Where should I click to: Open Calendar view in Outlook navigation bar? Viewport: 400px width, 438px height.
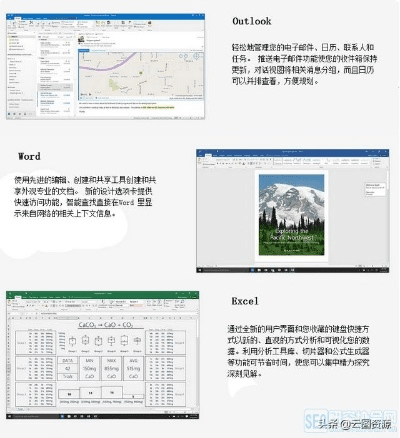coord(14,114)
